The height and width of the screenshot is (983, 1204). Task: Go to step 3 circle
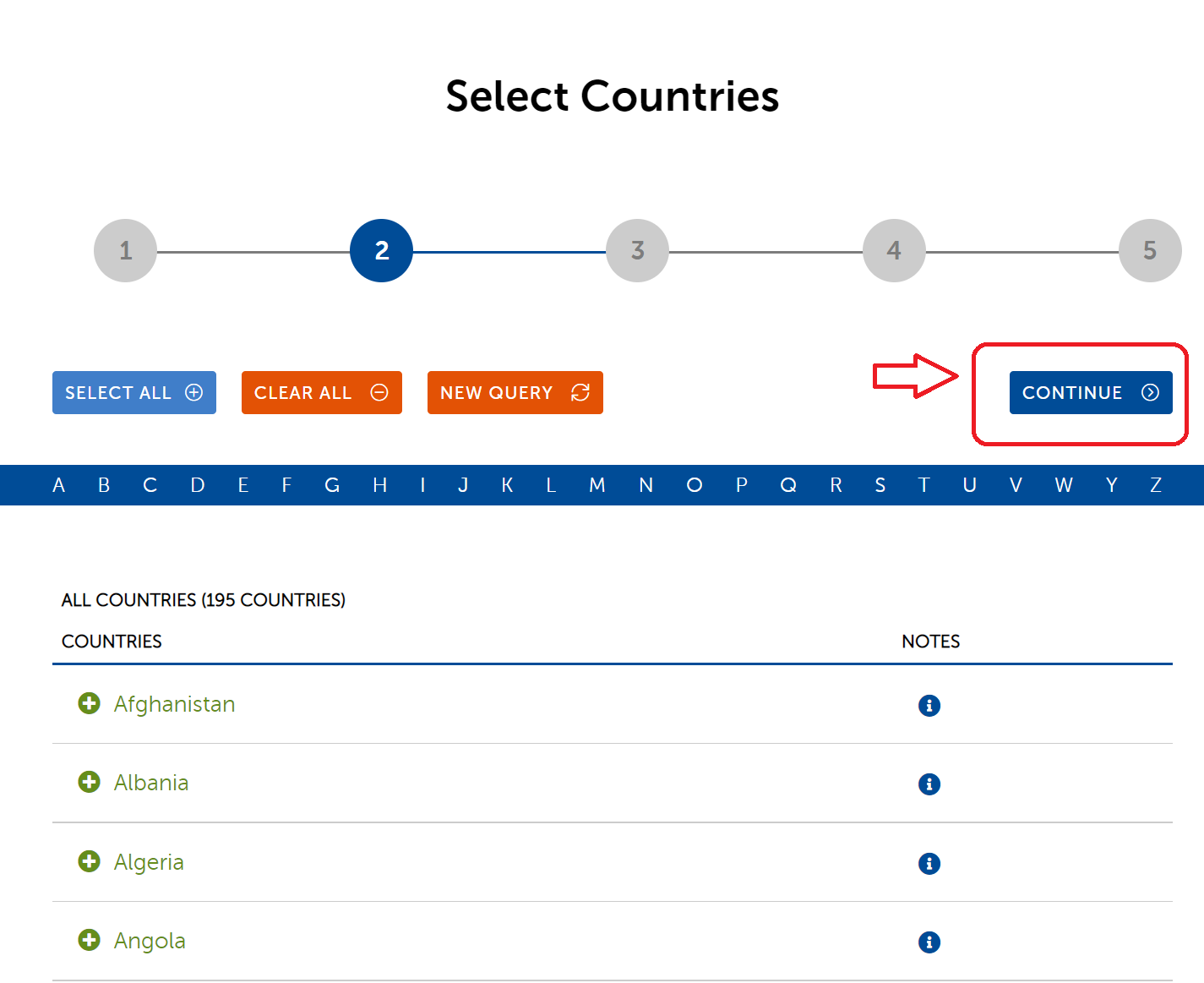coord(637,250)
